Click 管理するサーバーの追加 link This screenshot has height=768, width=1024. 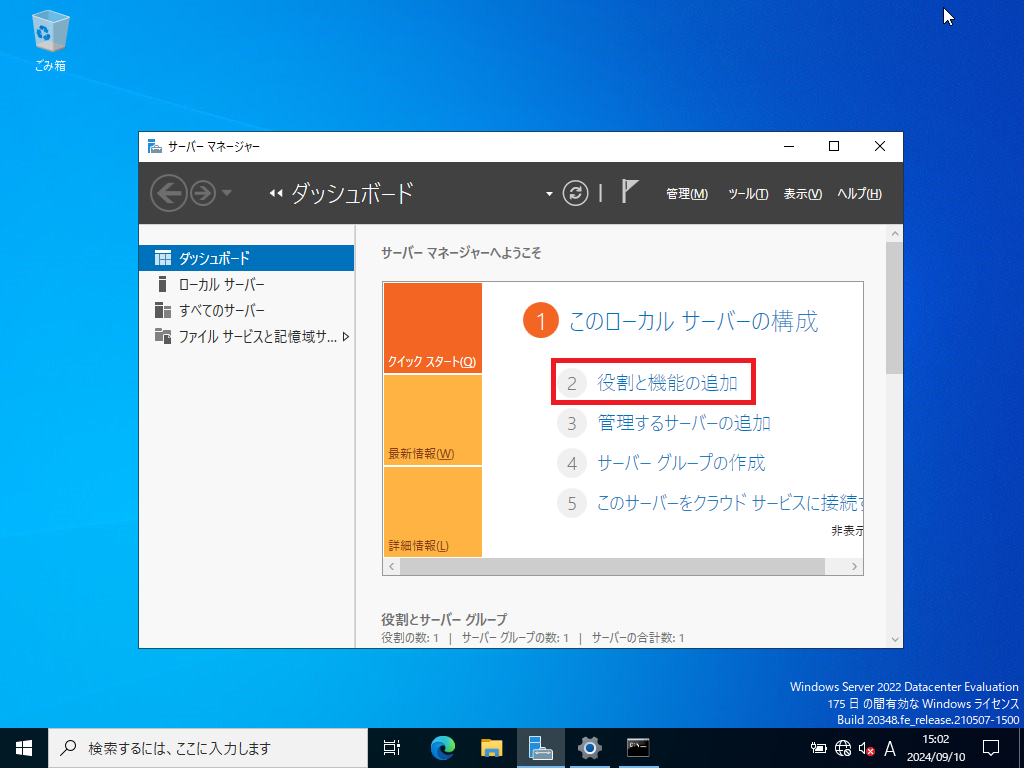(x=684, y=423)
